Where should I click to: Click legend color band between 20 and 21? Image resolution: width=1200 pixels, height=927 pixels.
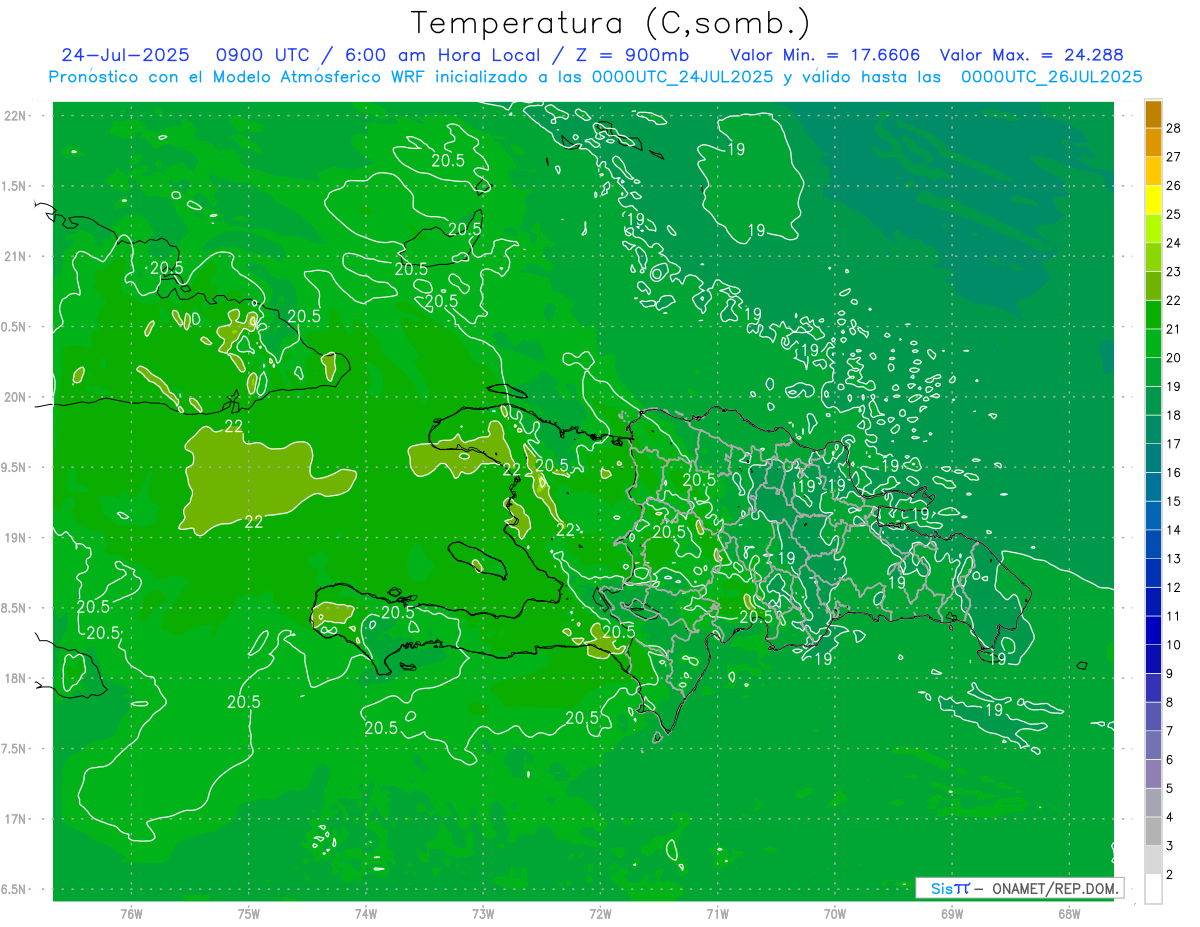tap(1153, 343)
